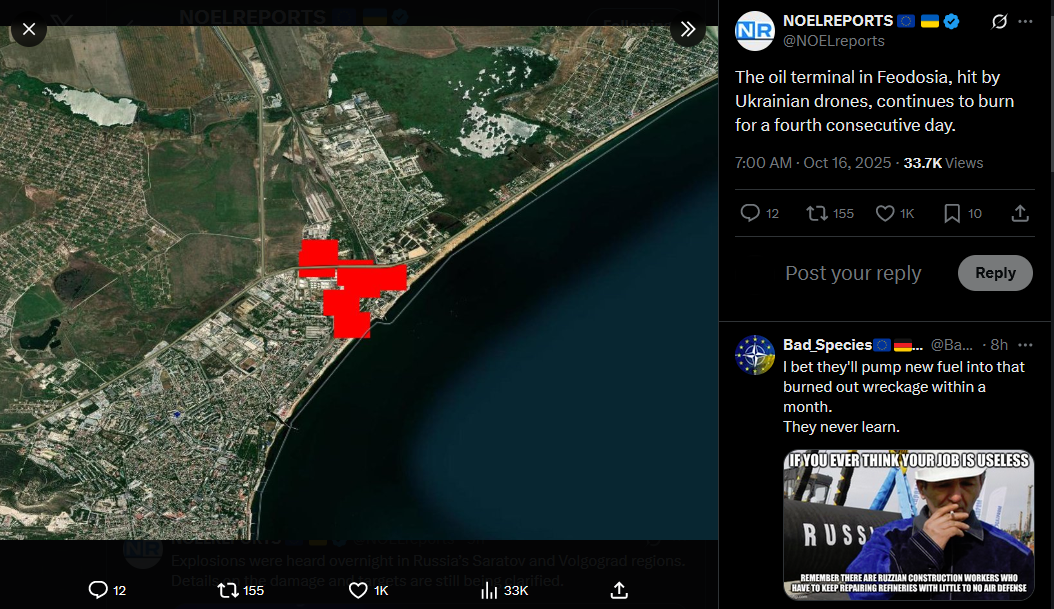The width and height of the screenshot is (1054, 609).
Task: Collapse the side panel with double chevron
Action: pos(688,29)
